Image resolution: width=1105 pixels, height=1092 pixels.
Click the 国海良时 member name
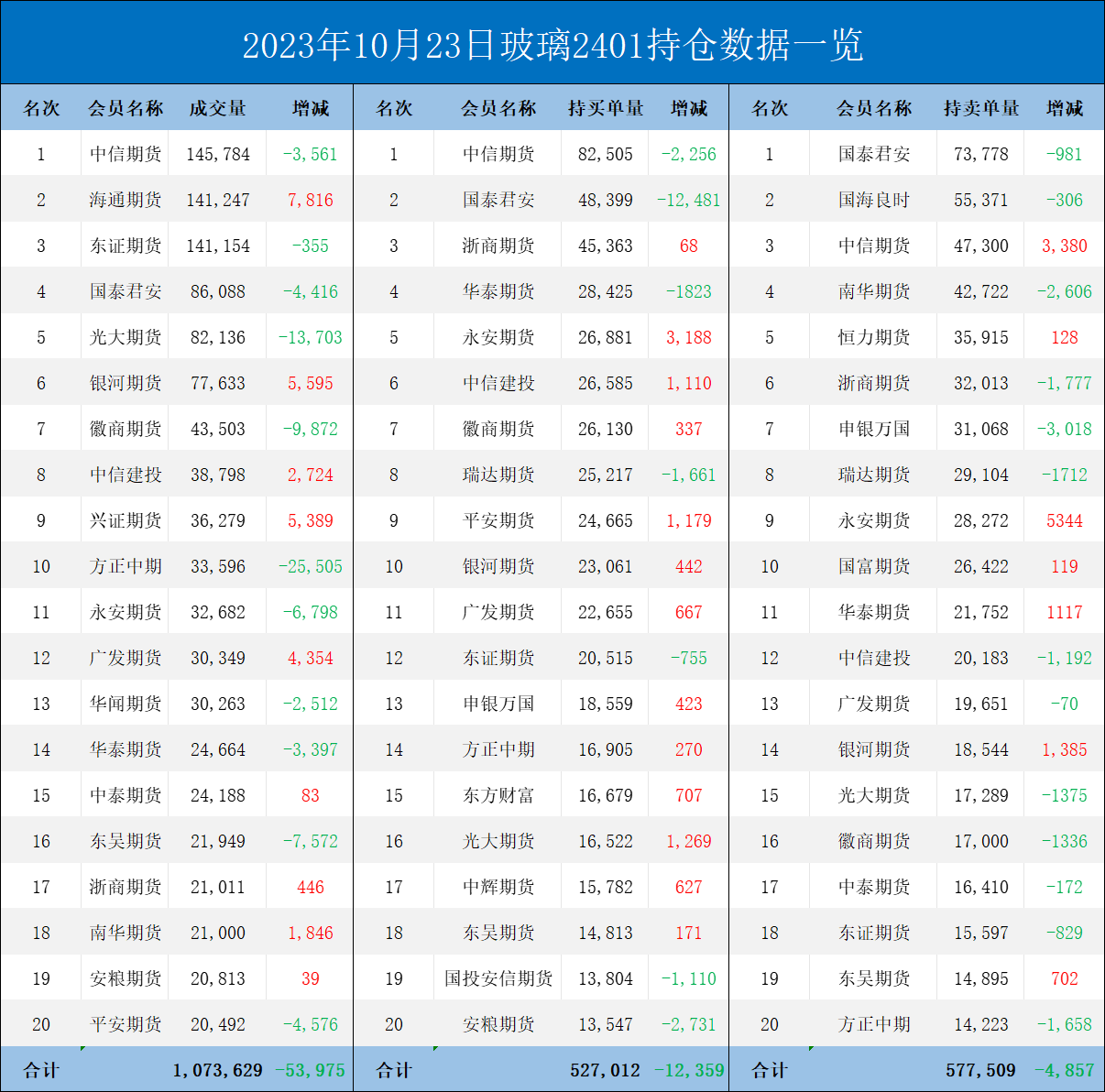point(874,200)
